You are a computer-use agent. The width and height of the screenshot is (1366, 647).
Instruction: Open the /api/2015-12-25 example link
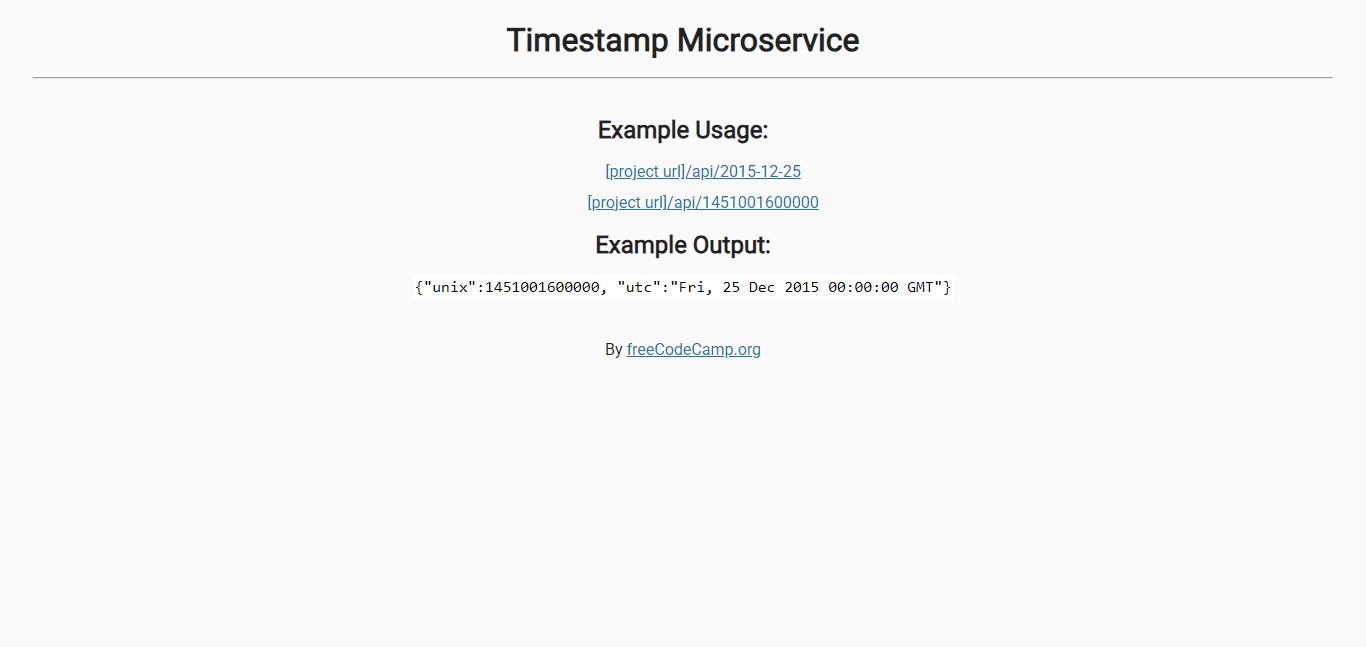pos(744,171)
